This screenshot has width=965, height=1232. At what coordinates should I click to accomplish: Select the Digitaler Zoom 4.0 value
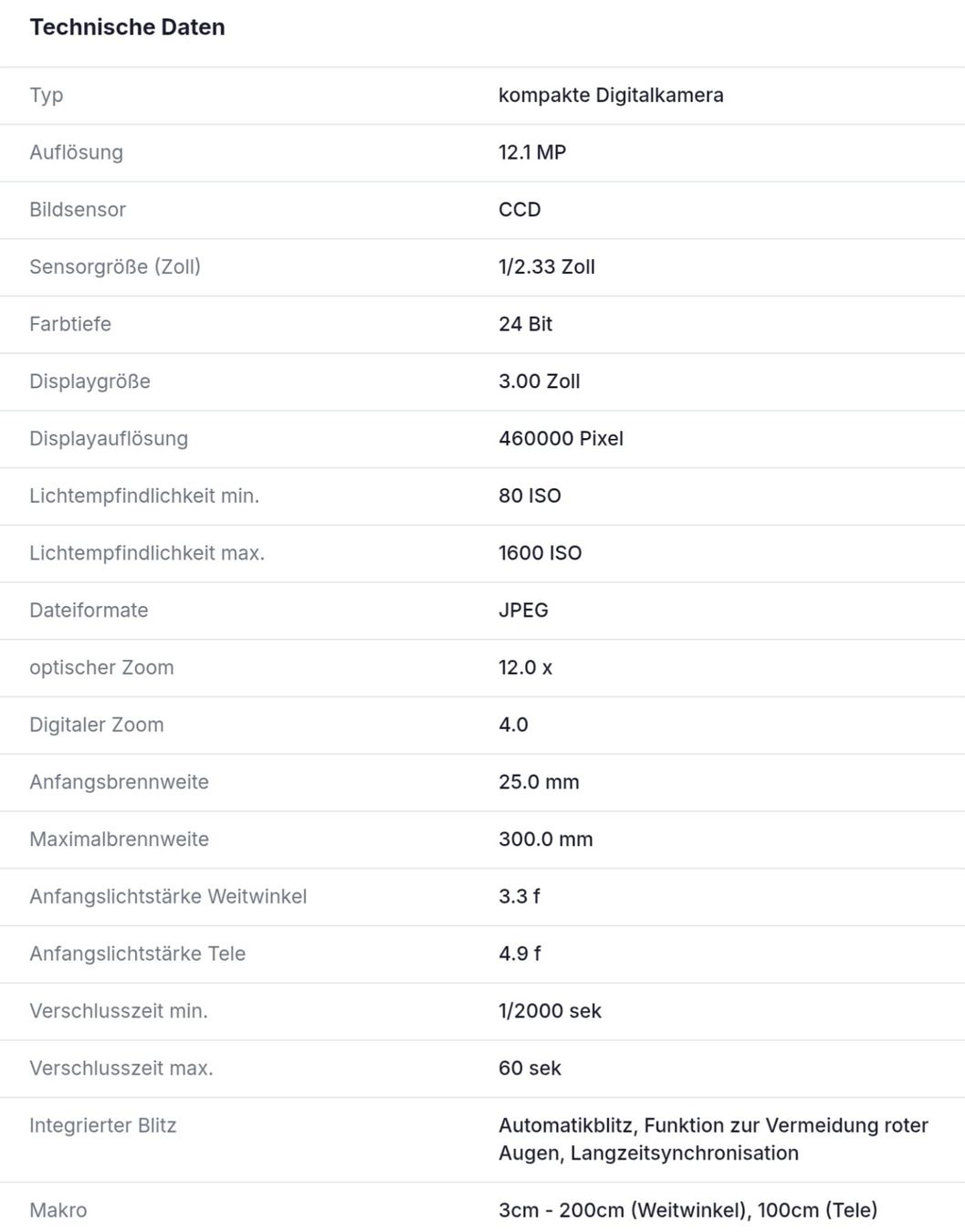513,725
